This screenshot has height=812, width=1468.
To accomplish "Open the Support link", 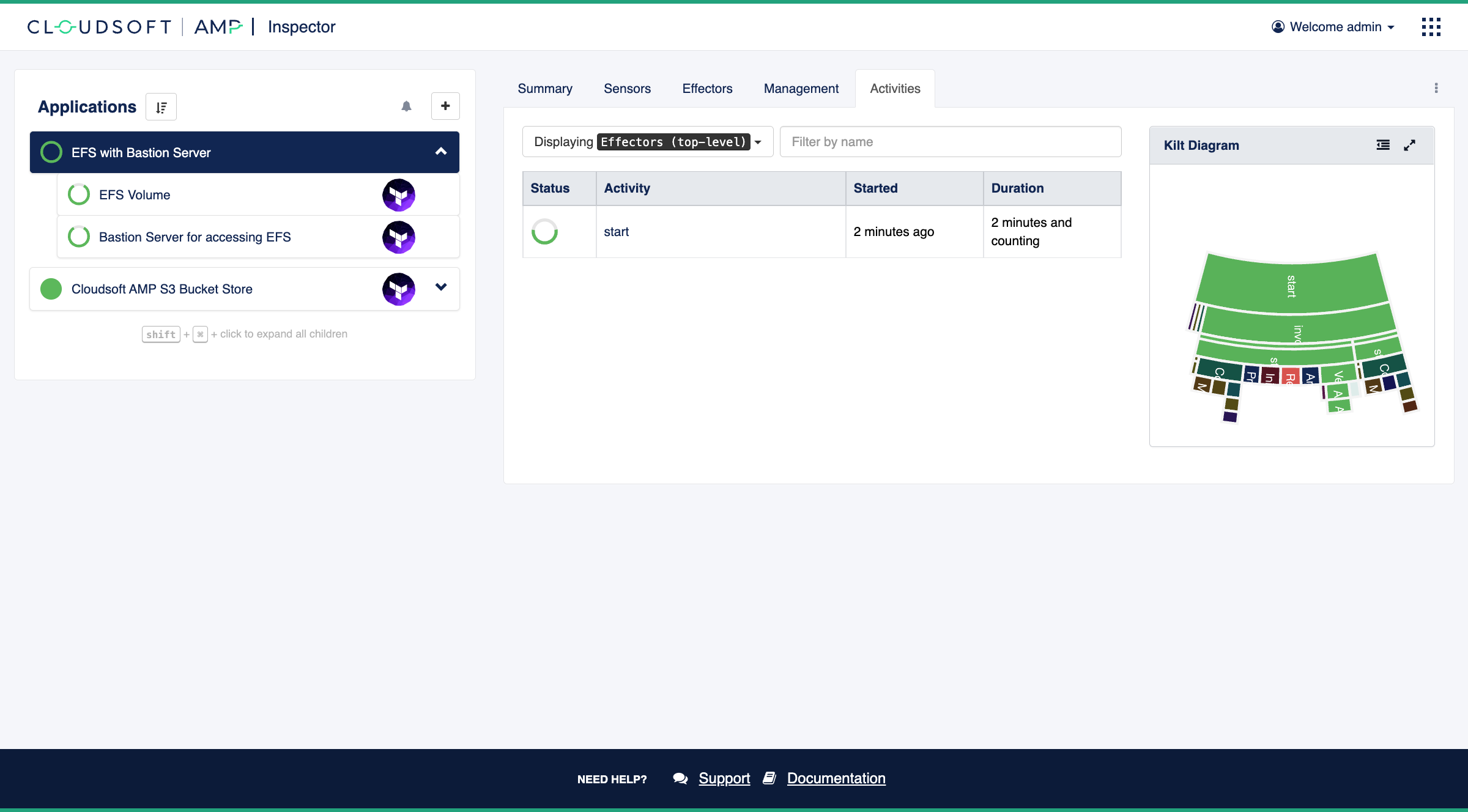I will coord(724,778).
